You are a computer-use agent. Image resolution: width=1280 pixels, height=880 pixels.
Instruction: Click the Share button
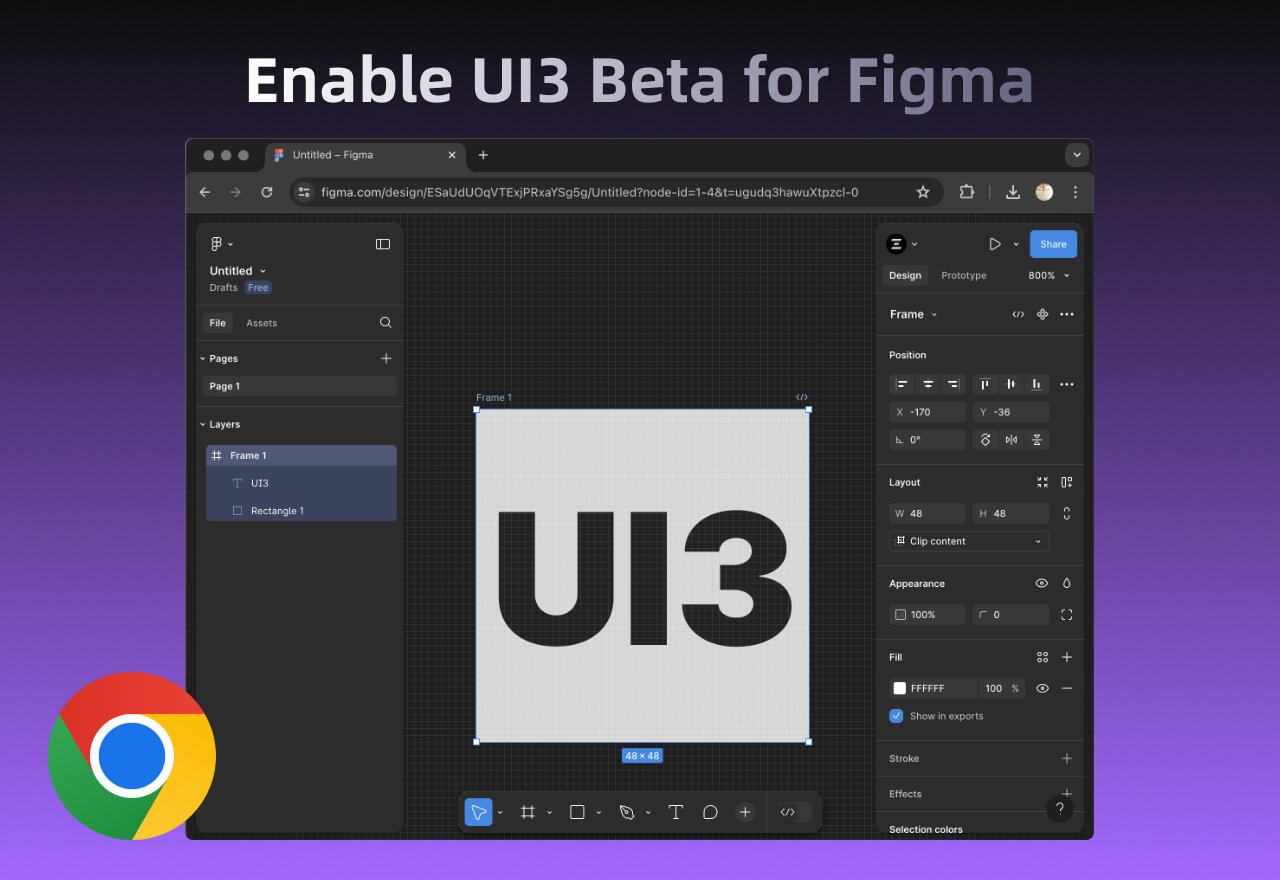(1053, 243)
